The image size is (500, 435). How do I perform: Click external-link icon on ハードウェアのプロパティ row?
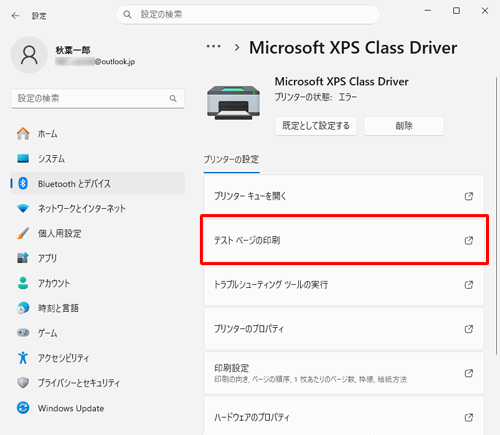click(x=469, y=417)
